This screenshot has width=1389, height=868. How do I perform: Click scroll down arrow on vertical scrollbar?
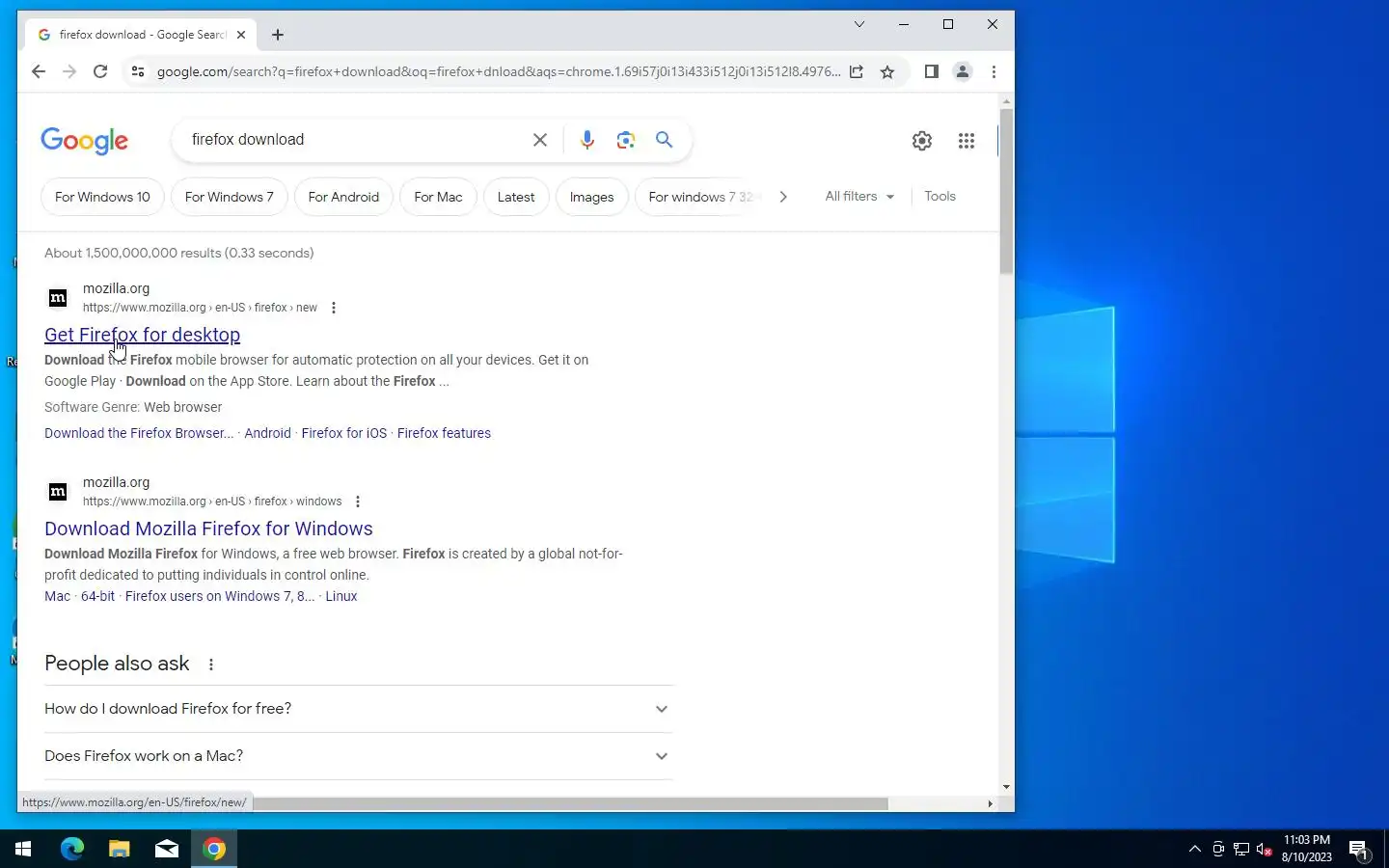tap(1006, 787)
